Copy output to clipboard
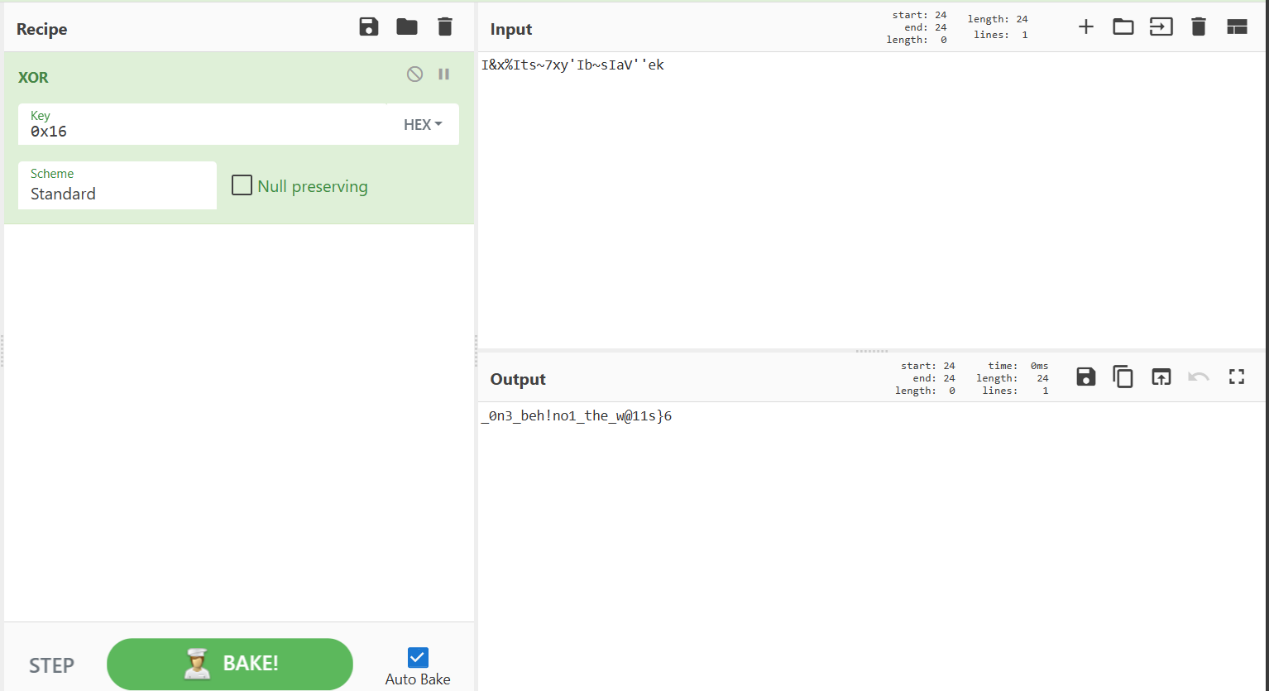Screen dimensions: 1269x691 point(1123,377)
